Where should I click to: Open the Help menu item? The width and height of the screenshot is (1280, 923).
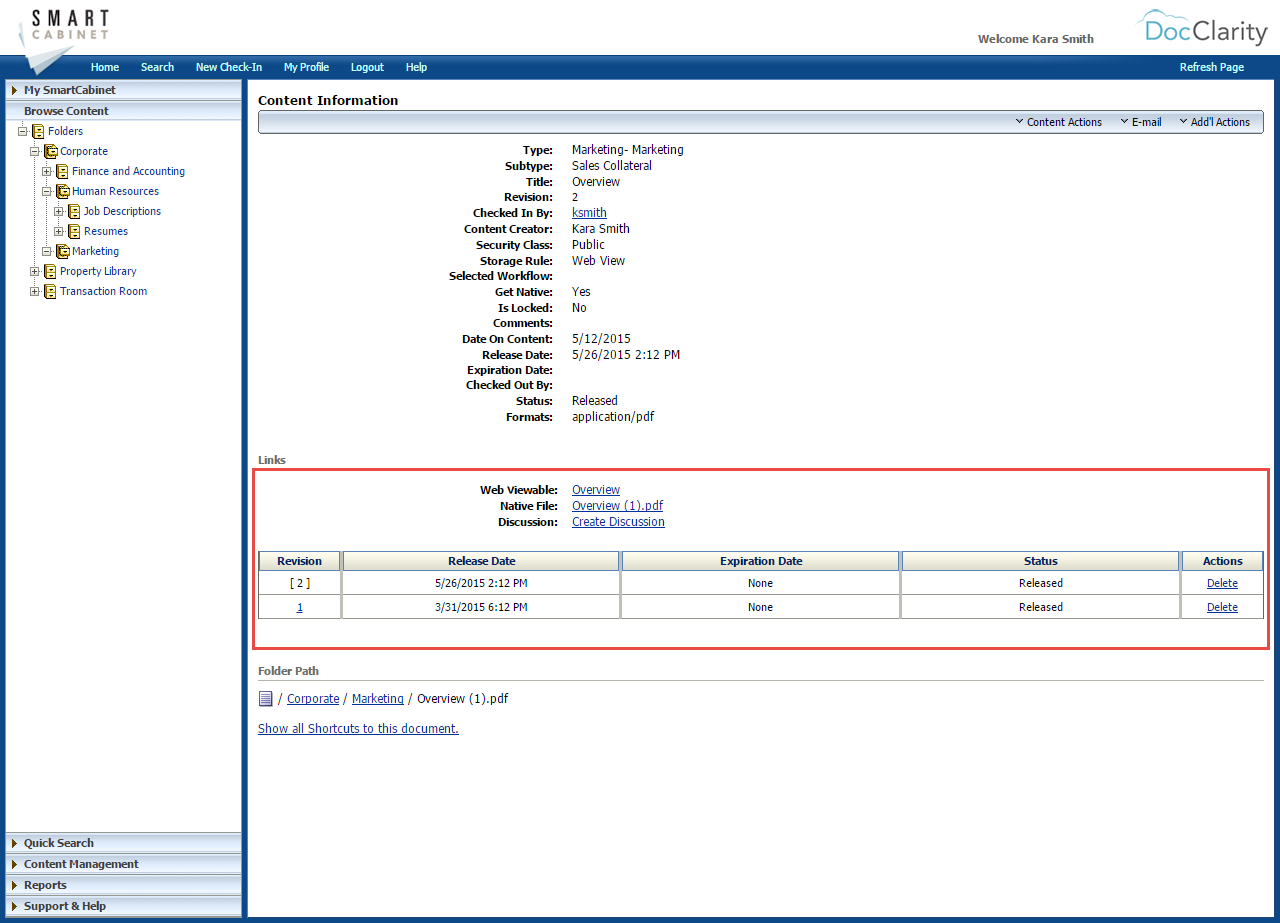pos(416,67)
